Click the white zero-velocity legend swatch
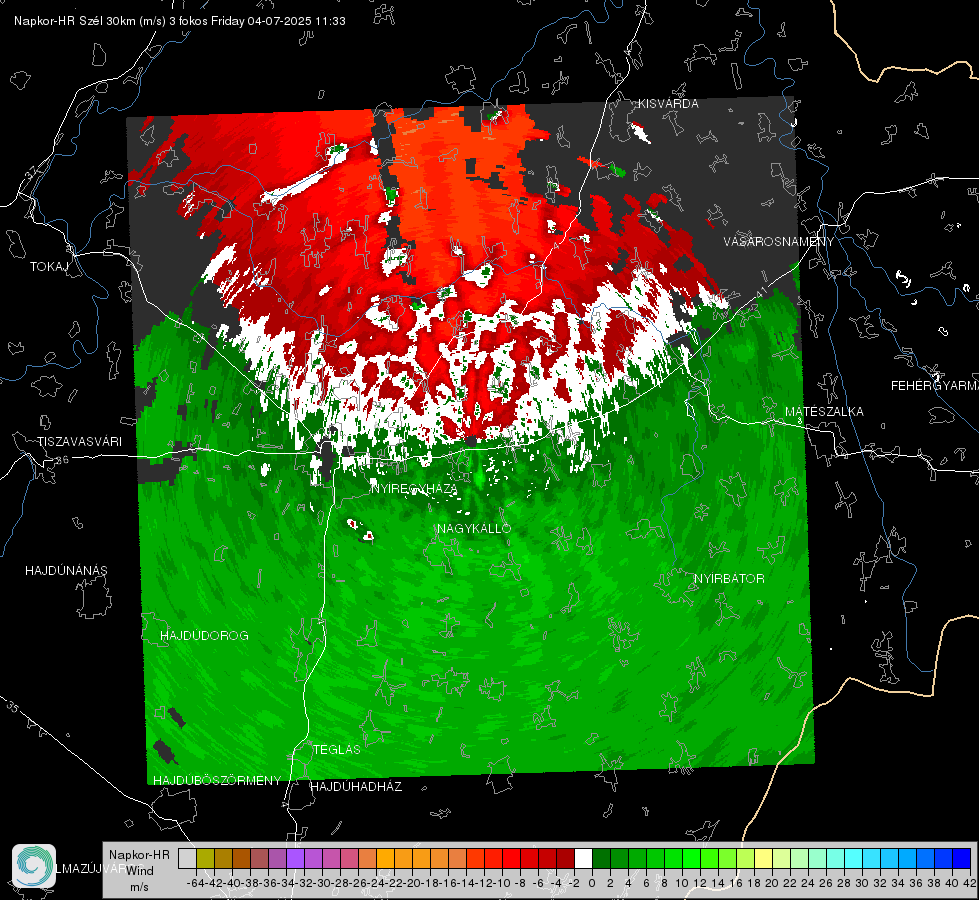Screen dimensions: 979x900 [583, 858]
